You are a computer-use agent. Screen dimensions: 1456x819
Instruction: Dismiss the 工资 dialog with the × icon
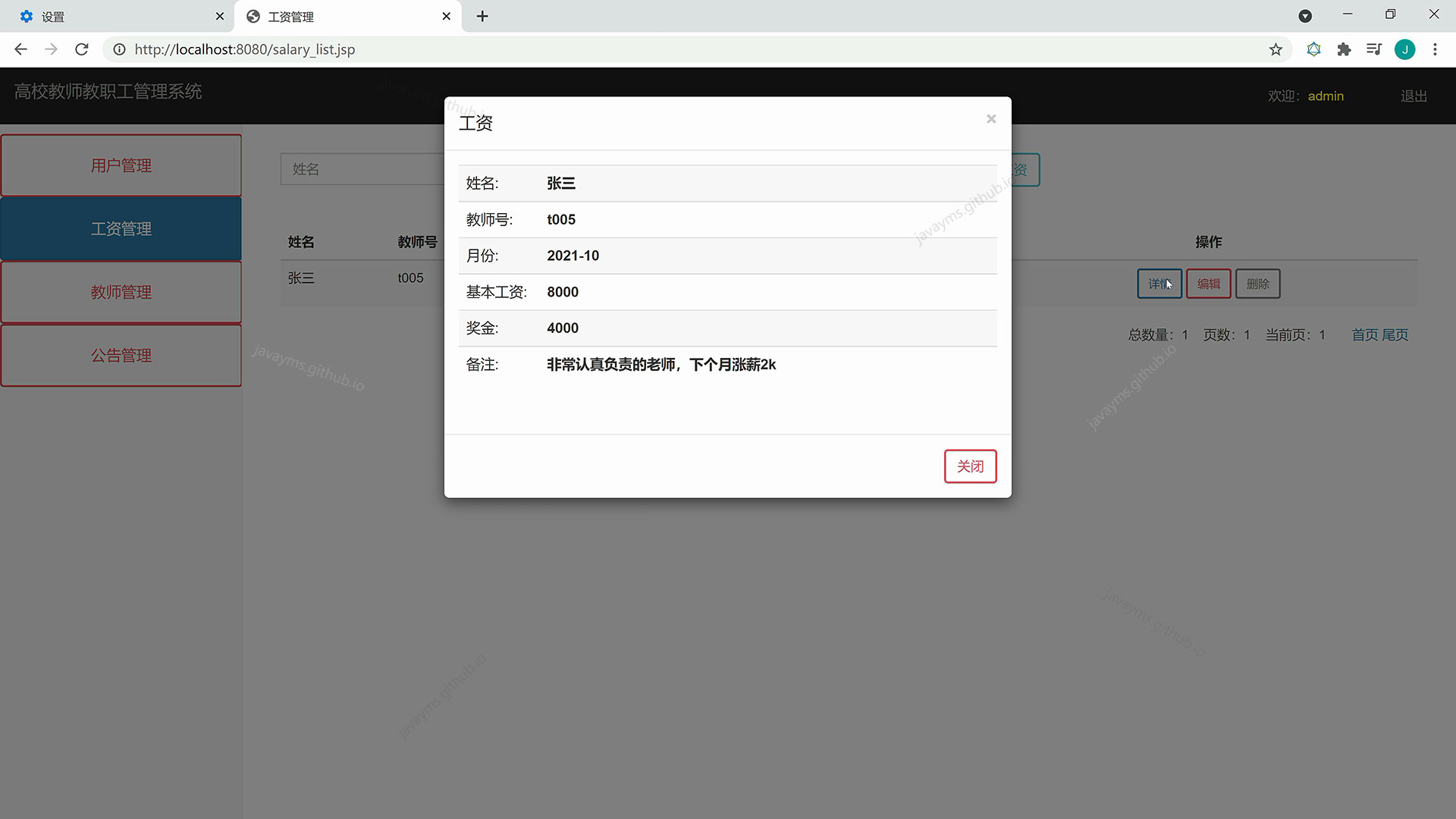click(991, 118)
